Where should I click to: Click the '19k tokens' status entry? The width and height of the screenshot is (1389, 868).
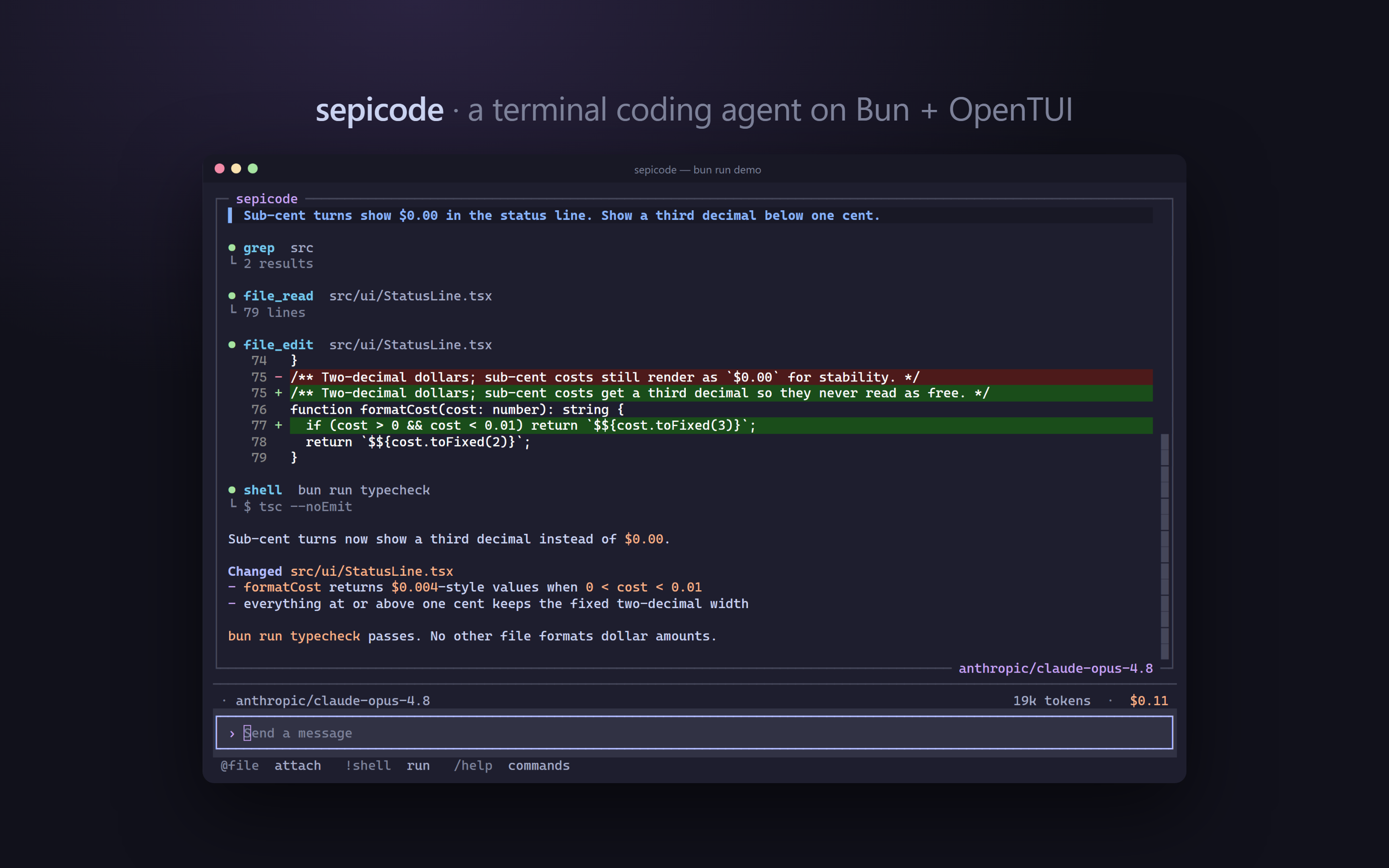[x=1051, y=701]
